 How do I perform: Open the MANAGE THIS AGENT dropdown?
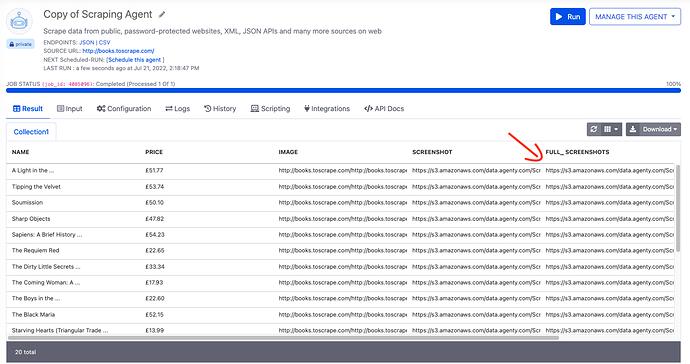635,17
